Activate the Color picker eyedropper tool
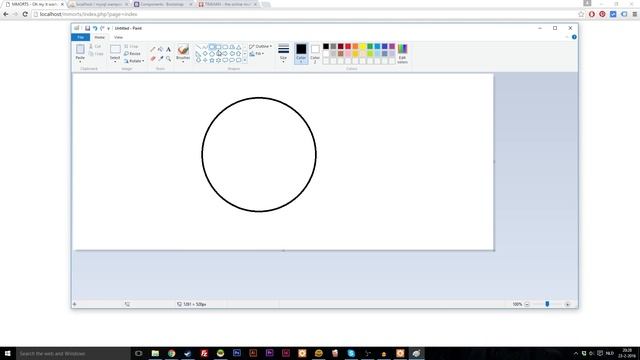640x360 pixels. coord(160,59)
